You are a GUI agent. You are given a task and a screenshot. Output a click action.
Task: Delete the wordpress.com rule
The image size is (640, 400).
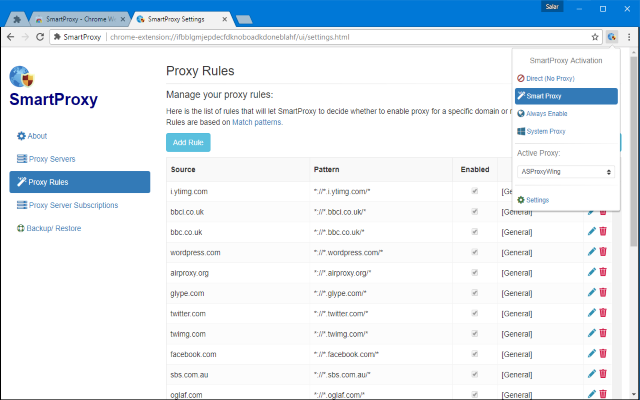coord(603,252)
